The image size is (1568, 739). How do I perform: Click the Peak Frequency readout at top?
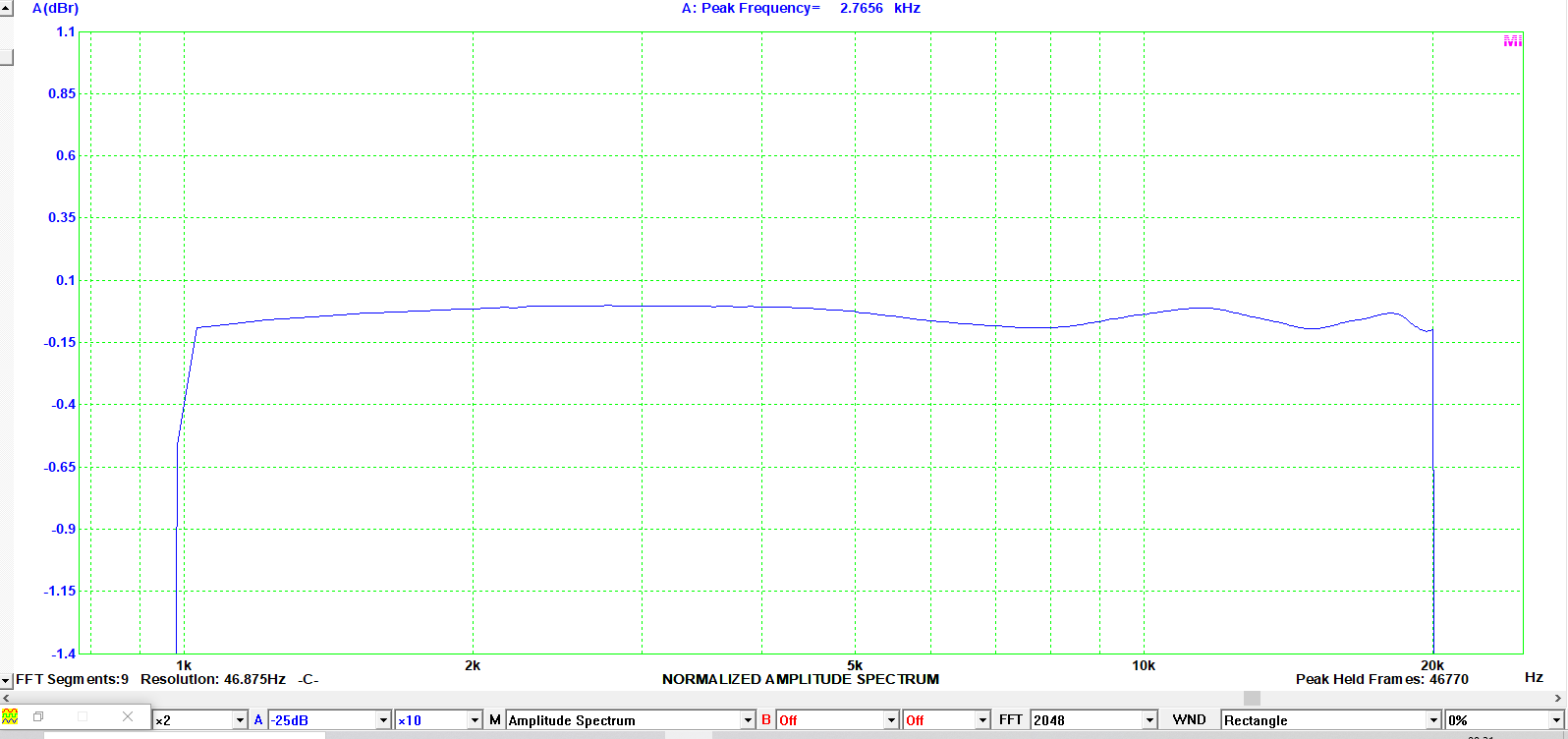pyautogui.click(x=801, y=8)
